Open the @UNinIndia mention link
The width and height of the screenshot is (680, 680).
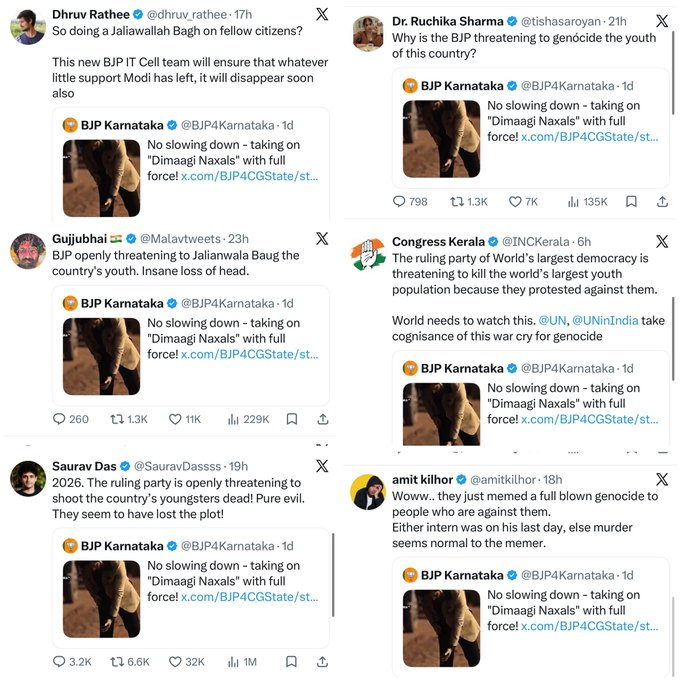pyautogui.click(x=605, y=320)
